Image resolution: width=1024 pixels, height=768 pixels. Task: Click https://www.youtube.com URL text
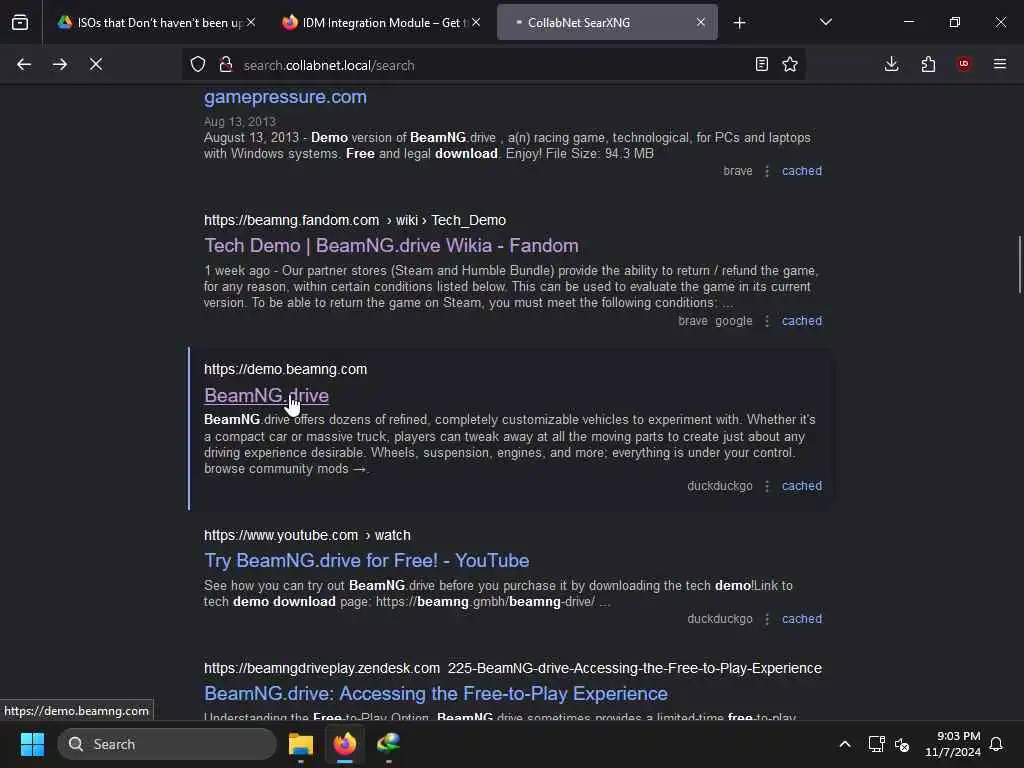pyautogui.click(x=281, y=536)
